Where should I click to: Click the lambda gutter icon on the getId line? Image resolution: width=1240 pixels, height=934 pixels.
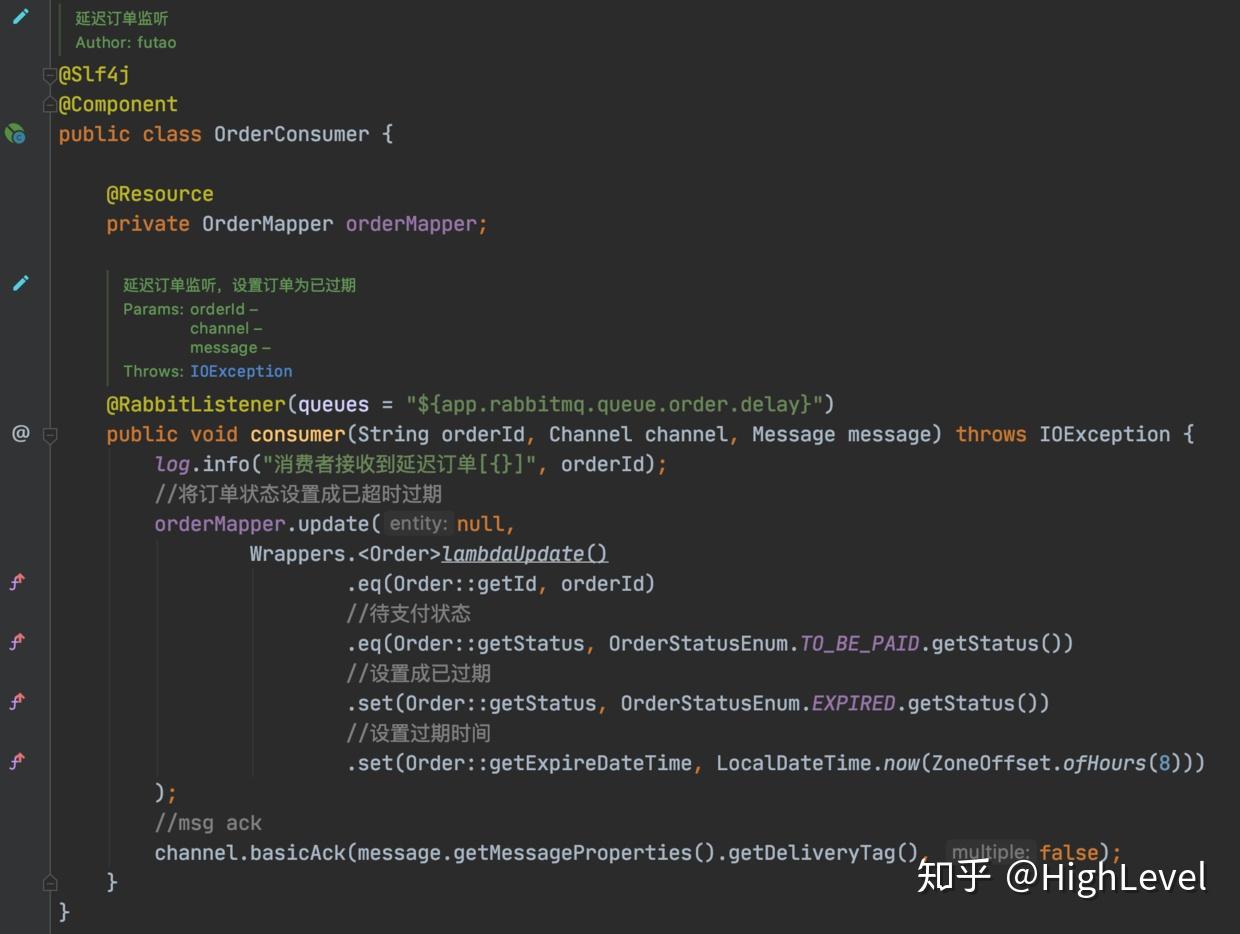[x=17, y=582]
